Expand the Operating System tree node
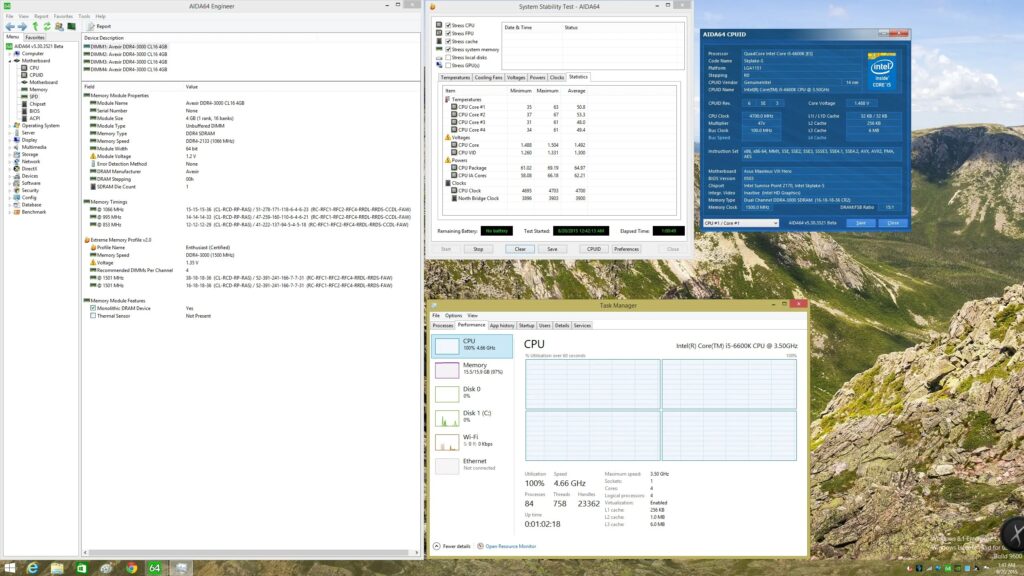This screenshot has height=576, width=1024. [x=9, y=125]
